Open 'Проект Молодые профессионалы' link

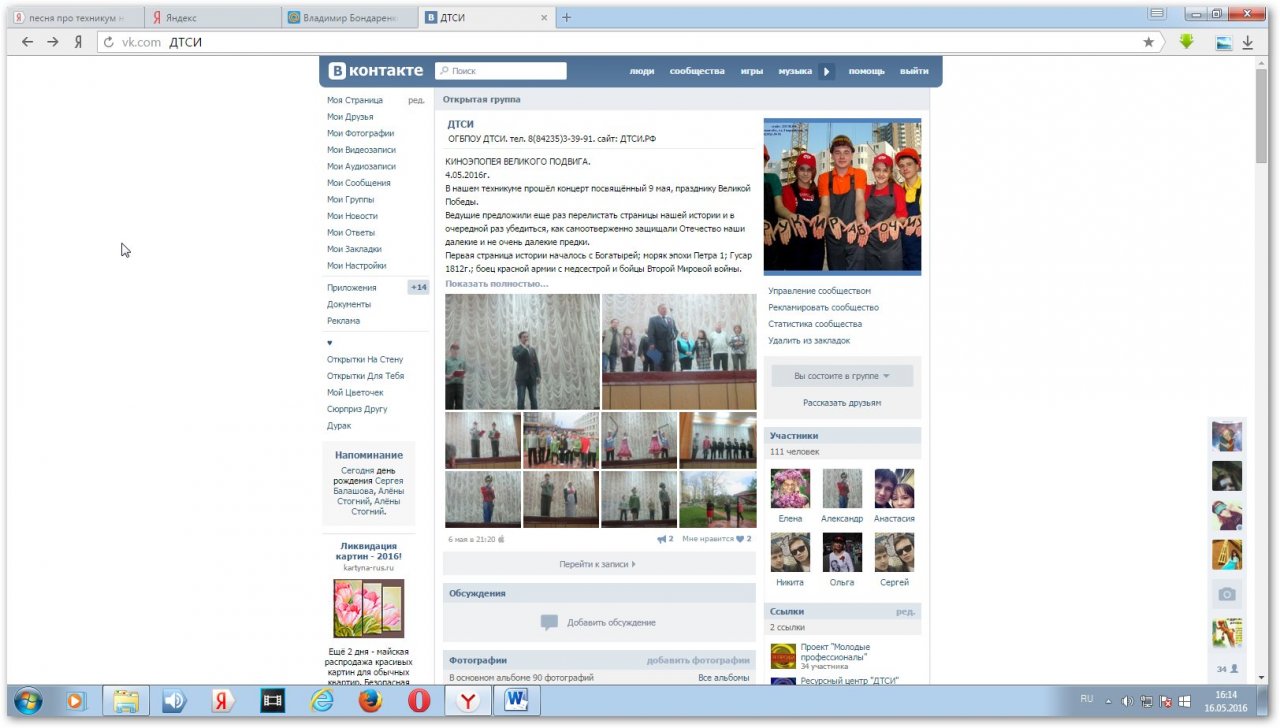coord(835,652)
